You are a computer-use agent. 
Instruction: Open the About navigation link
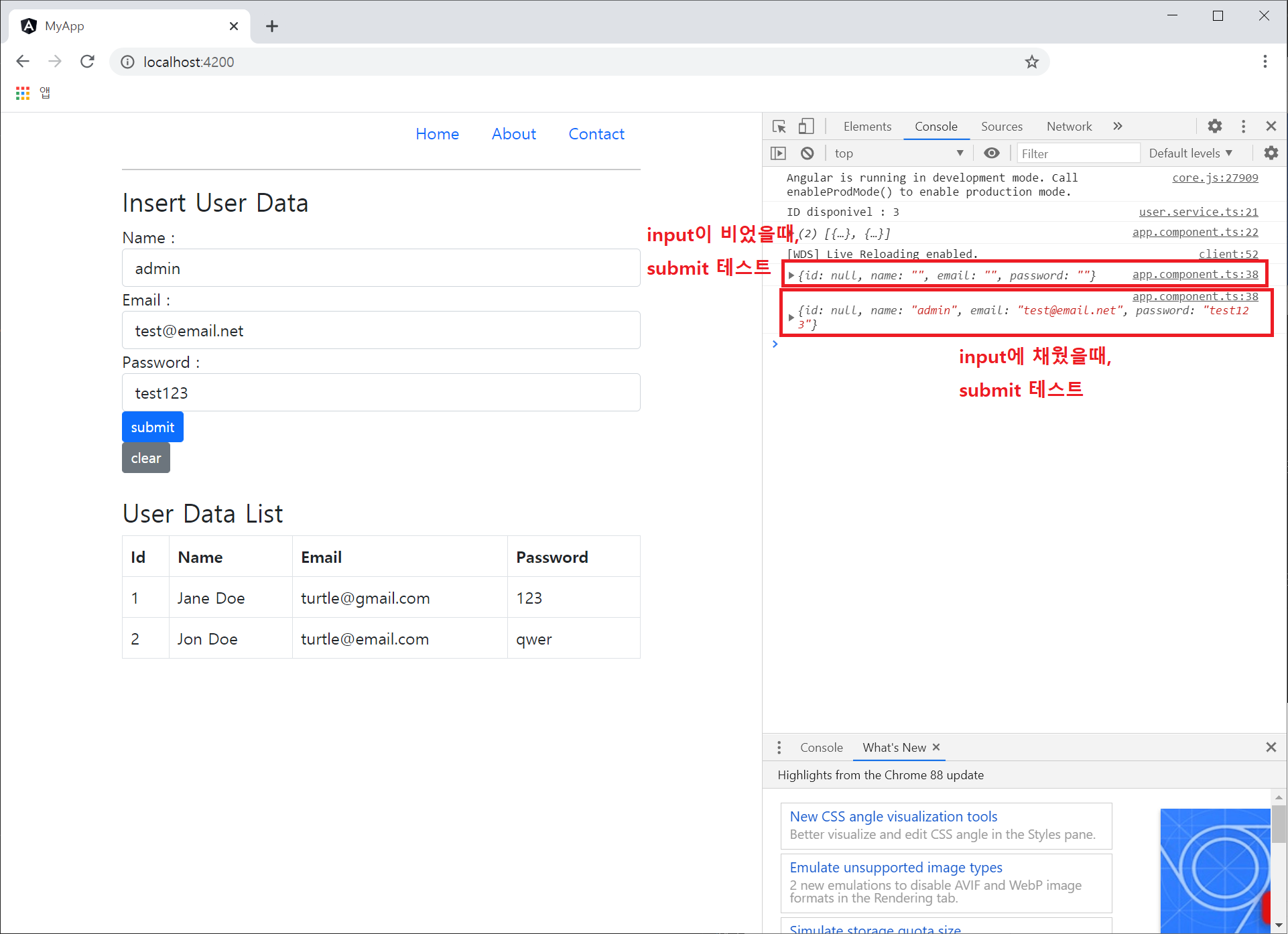click(x=513, y=134)
